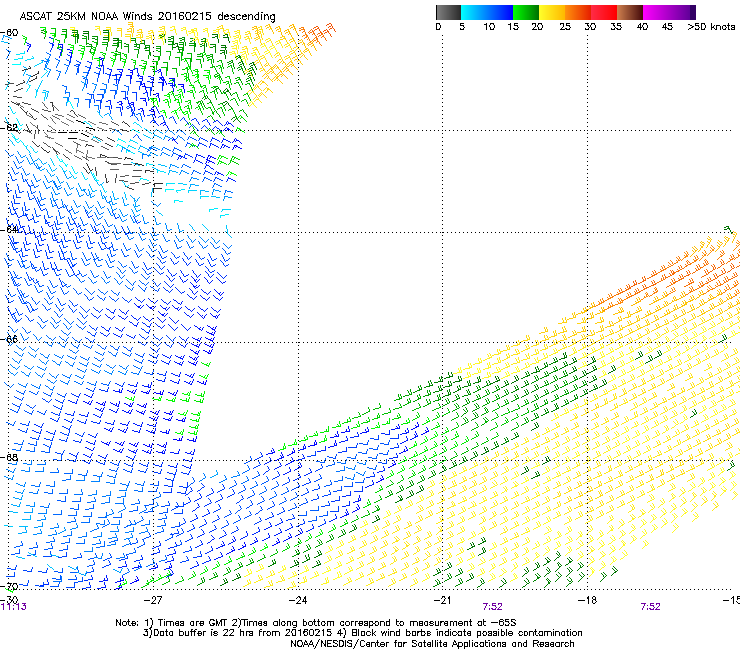Click the 'Data buffer is 22 hrs' note line

(x=362, y=633)
